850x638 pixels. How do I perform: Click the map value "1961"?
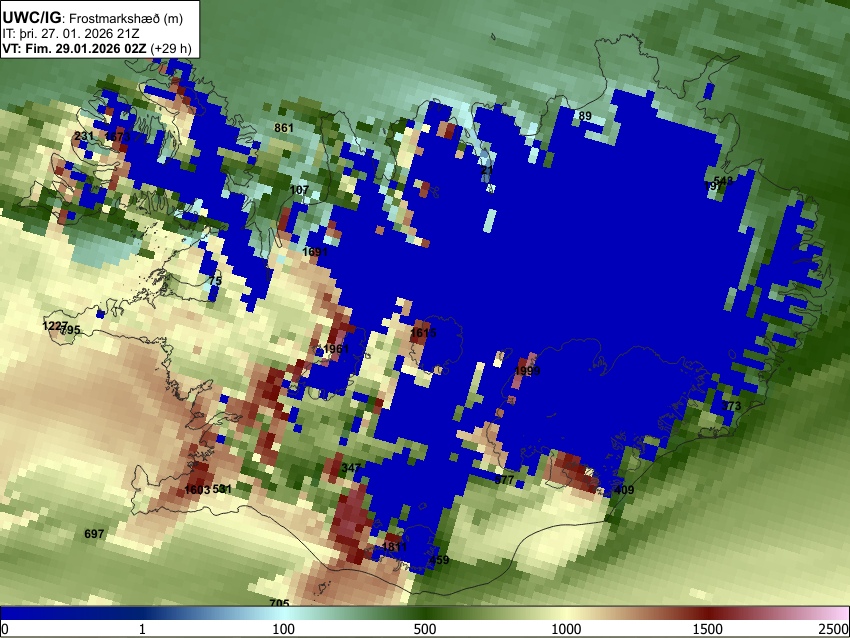[336, 349]
